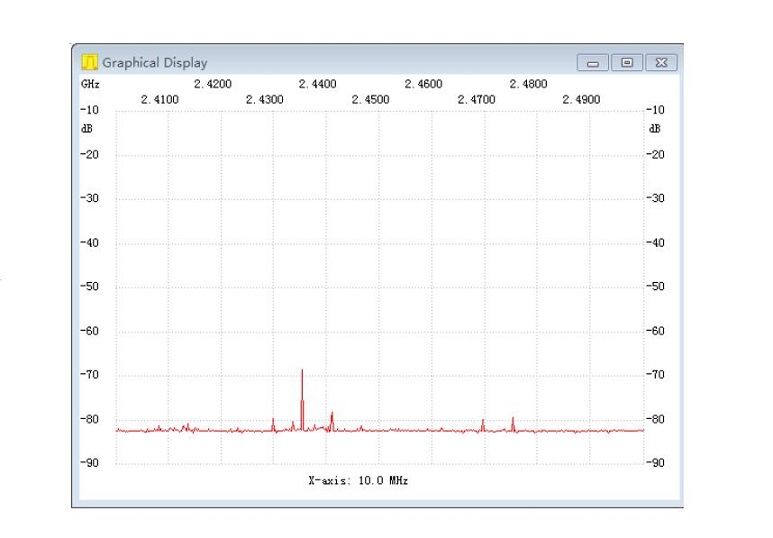Click the right -60 dB scale label
773x538 pixels.
click(655, 331)
